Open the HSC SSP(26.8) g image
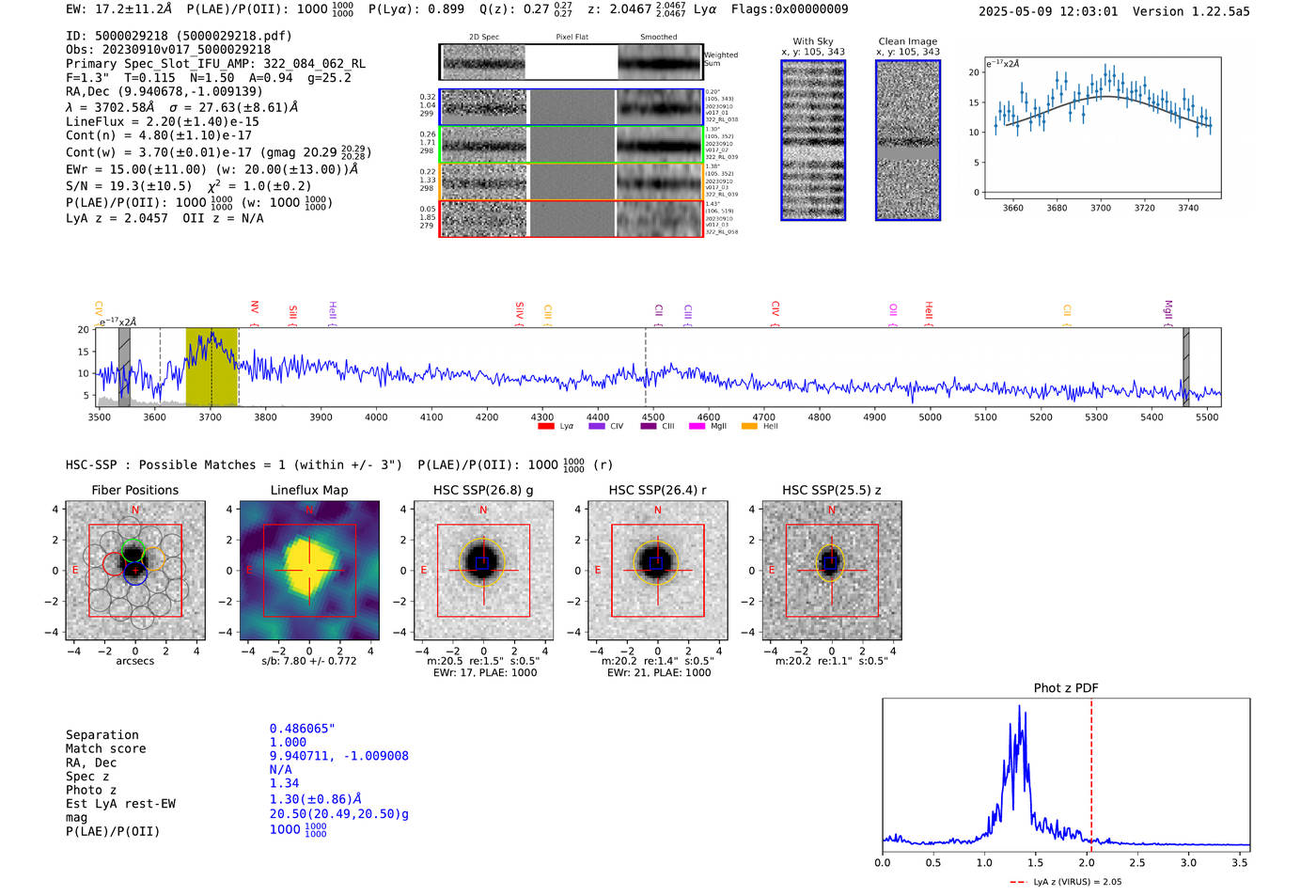Viewport: 1316px width, 896px height. pyautogui.click(x=483, y=571)
